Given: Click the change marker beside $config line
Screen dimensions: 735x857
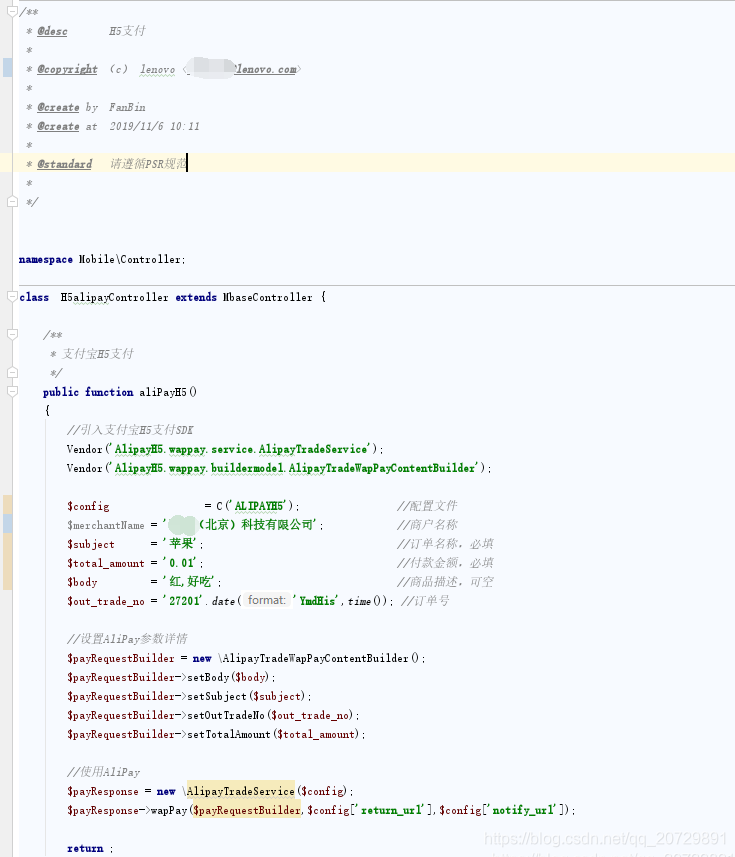Looking at the screenshot, I should (x=7, y=504).
